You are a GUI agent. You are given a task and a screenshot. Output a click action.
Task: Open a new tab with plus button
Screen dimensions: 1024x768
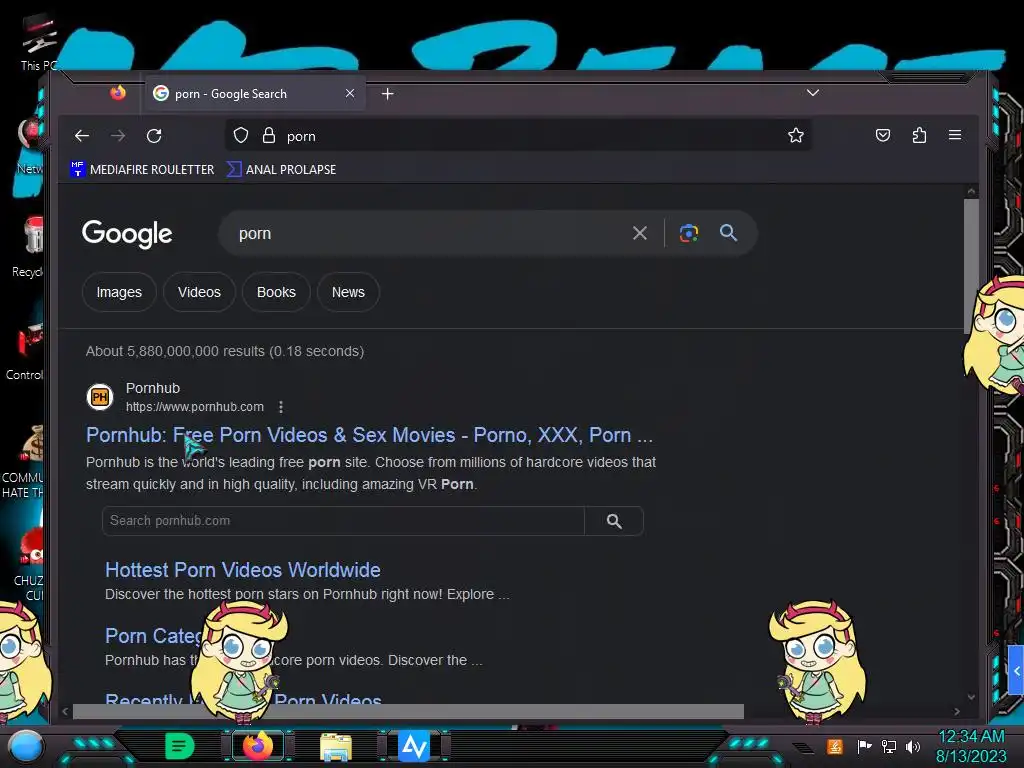387,94
